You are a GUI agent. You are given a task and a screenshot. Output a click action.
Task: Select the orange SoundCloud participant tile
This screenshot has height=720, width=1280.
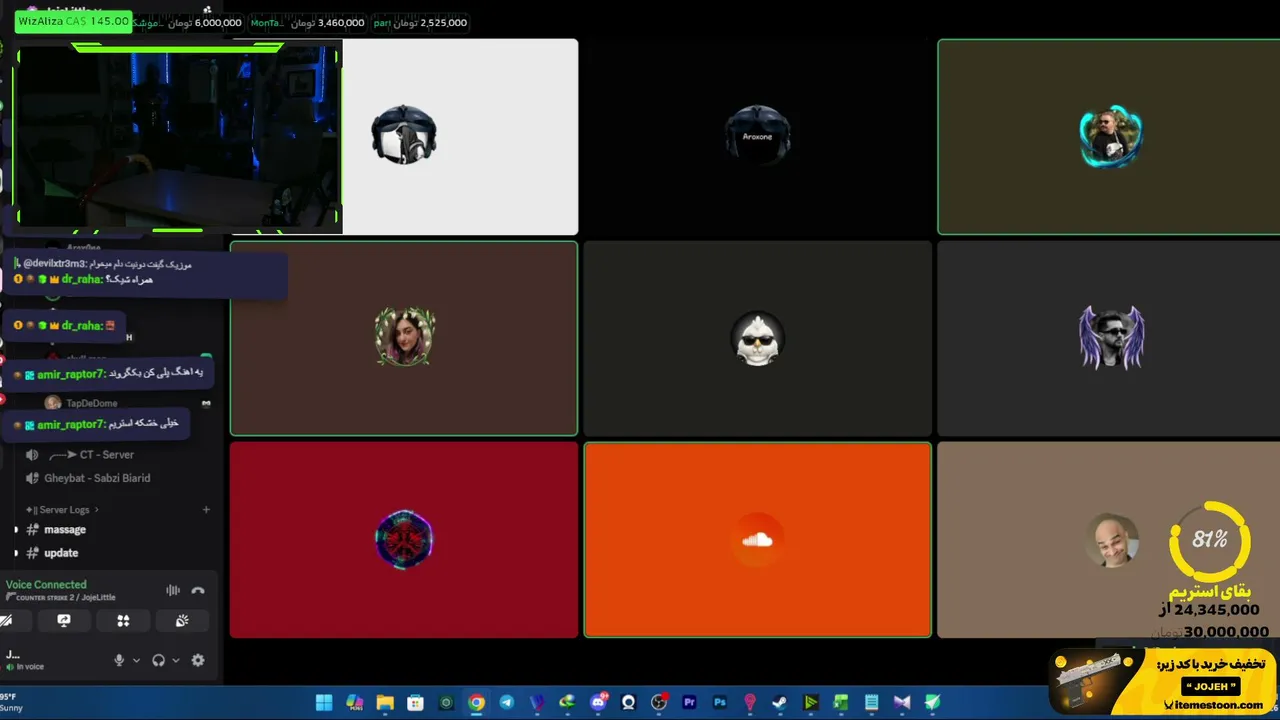point(758,540)
